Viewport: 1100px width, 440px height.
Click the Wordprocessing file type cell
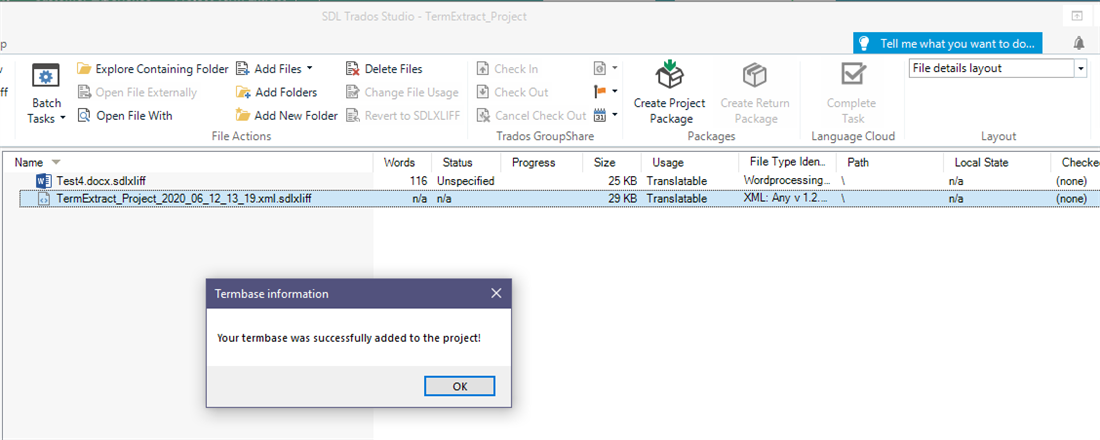click(788, 181)
